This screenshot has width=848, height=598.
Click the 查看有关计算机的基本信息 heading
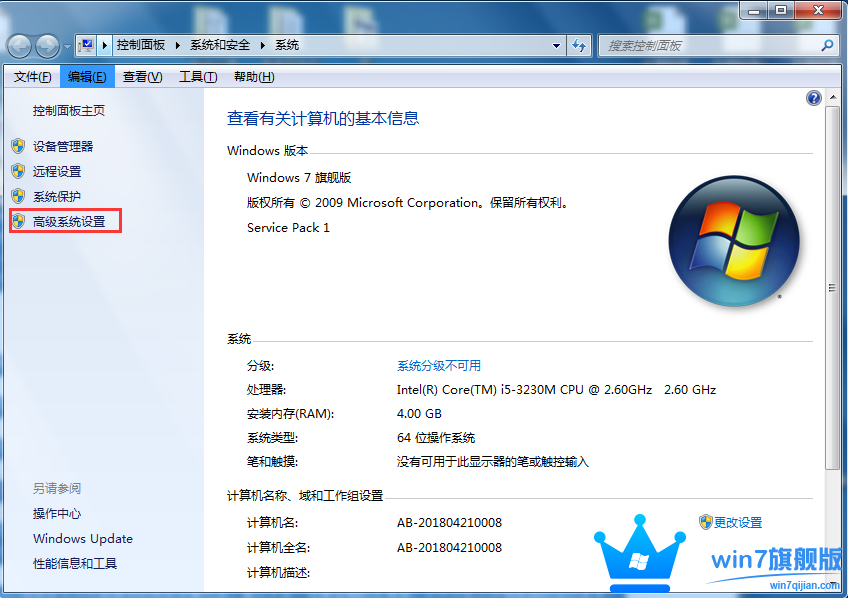click(323, 118)
